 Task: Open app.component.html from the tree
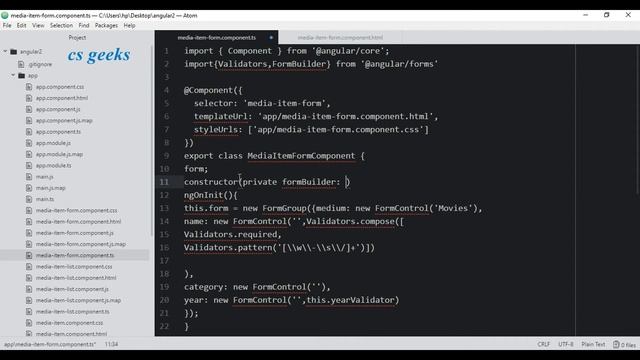(x=62, y=98)
